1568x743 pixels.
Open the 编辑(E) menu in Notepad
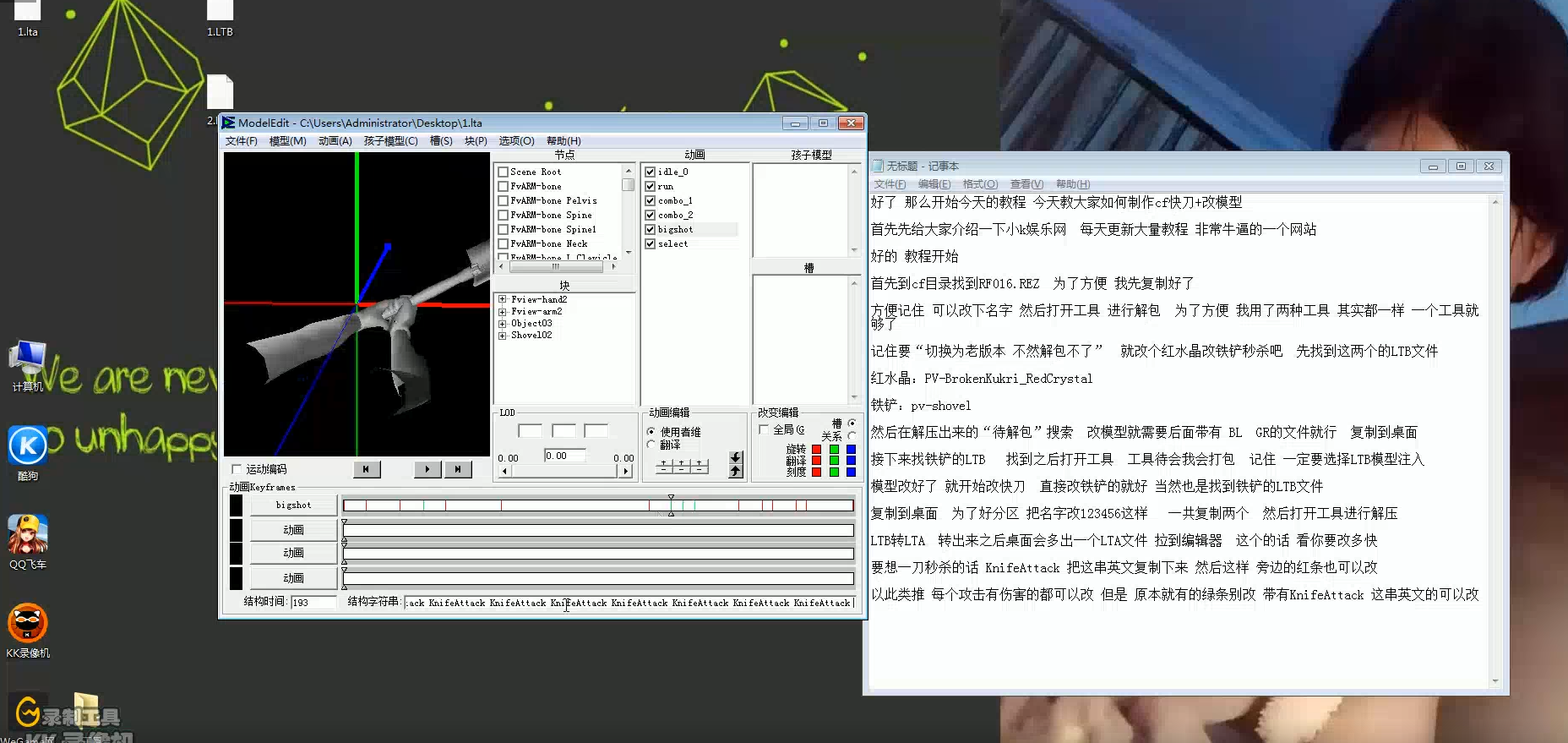point(934,184)
